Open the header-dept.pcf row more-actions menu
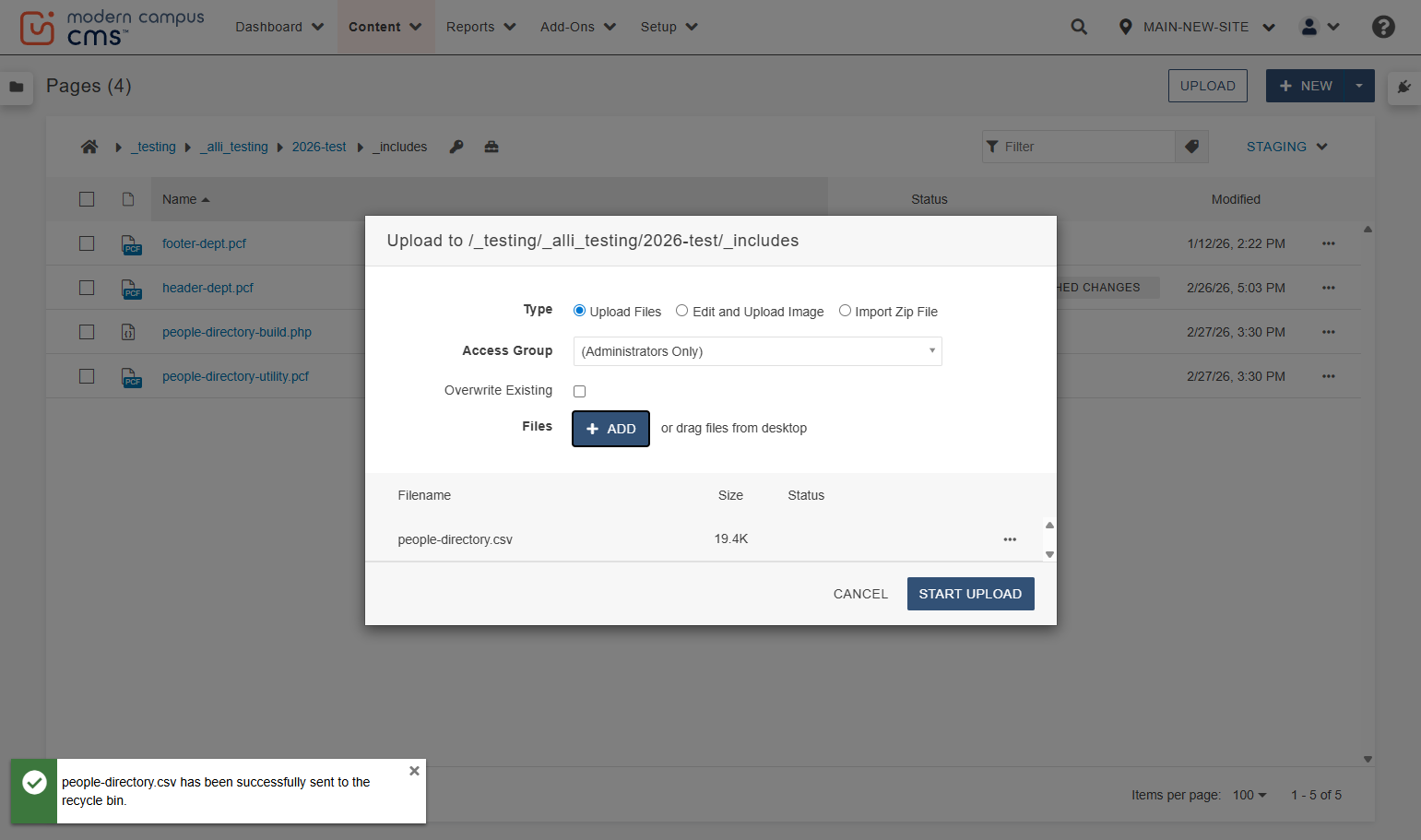This screenshot has height=840, width=1421. tap(1329, 288)
